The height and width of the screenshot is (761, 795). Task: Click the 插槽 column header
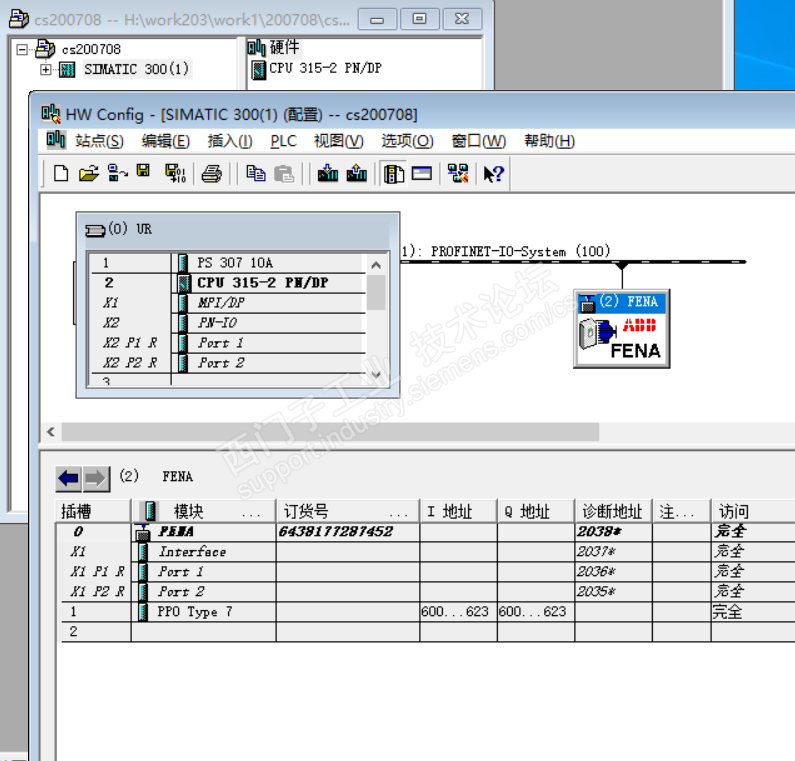pyautogui.click(x=93, y=511)
